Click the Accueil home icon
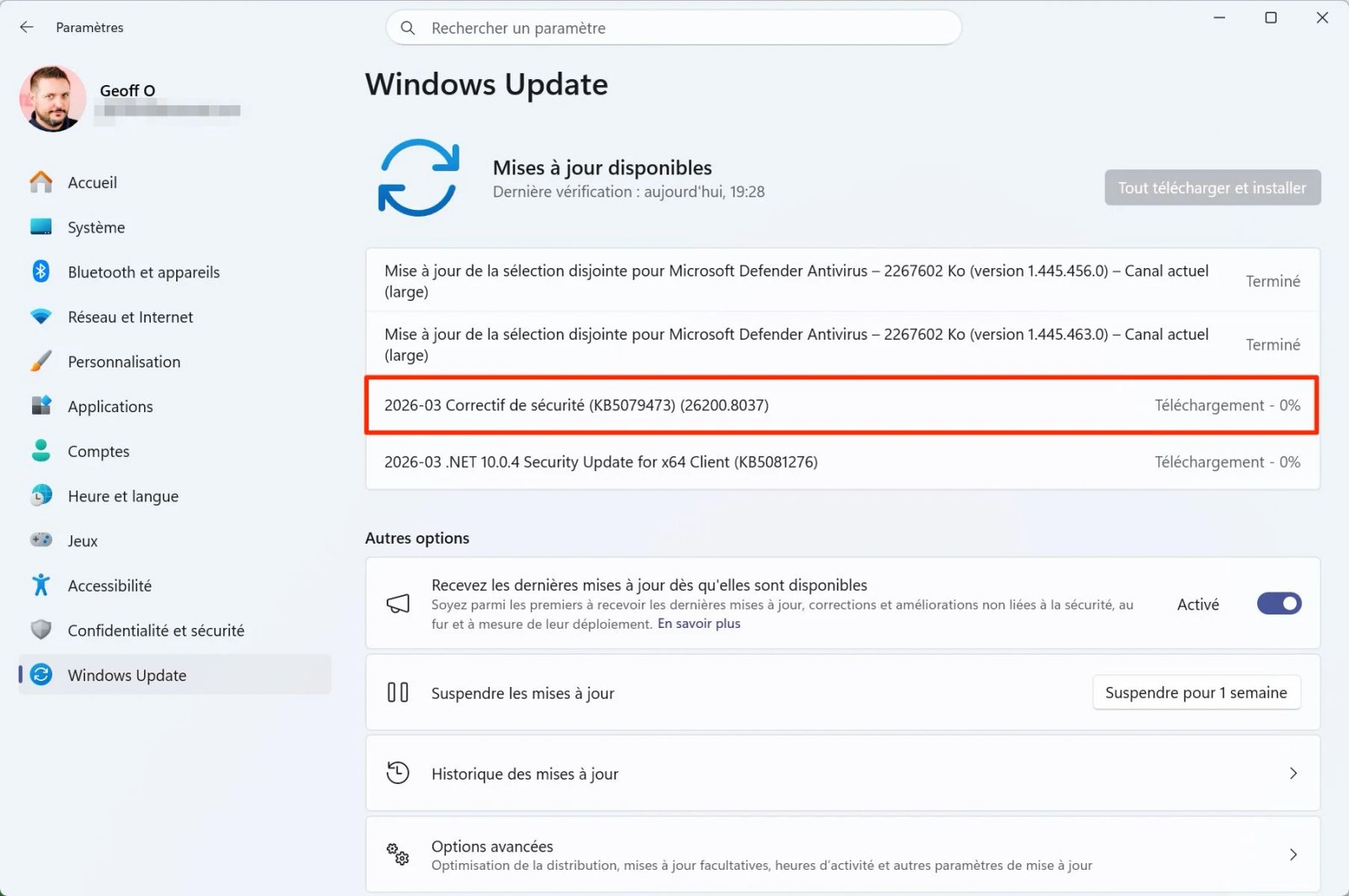 tap(40, 182)
